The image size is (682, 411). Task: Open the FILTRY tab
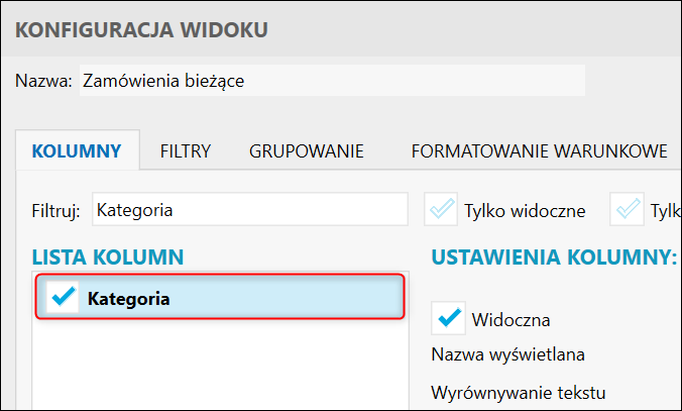185,152
